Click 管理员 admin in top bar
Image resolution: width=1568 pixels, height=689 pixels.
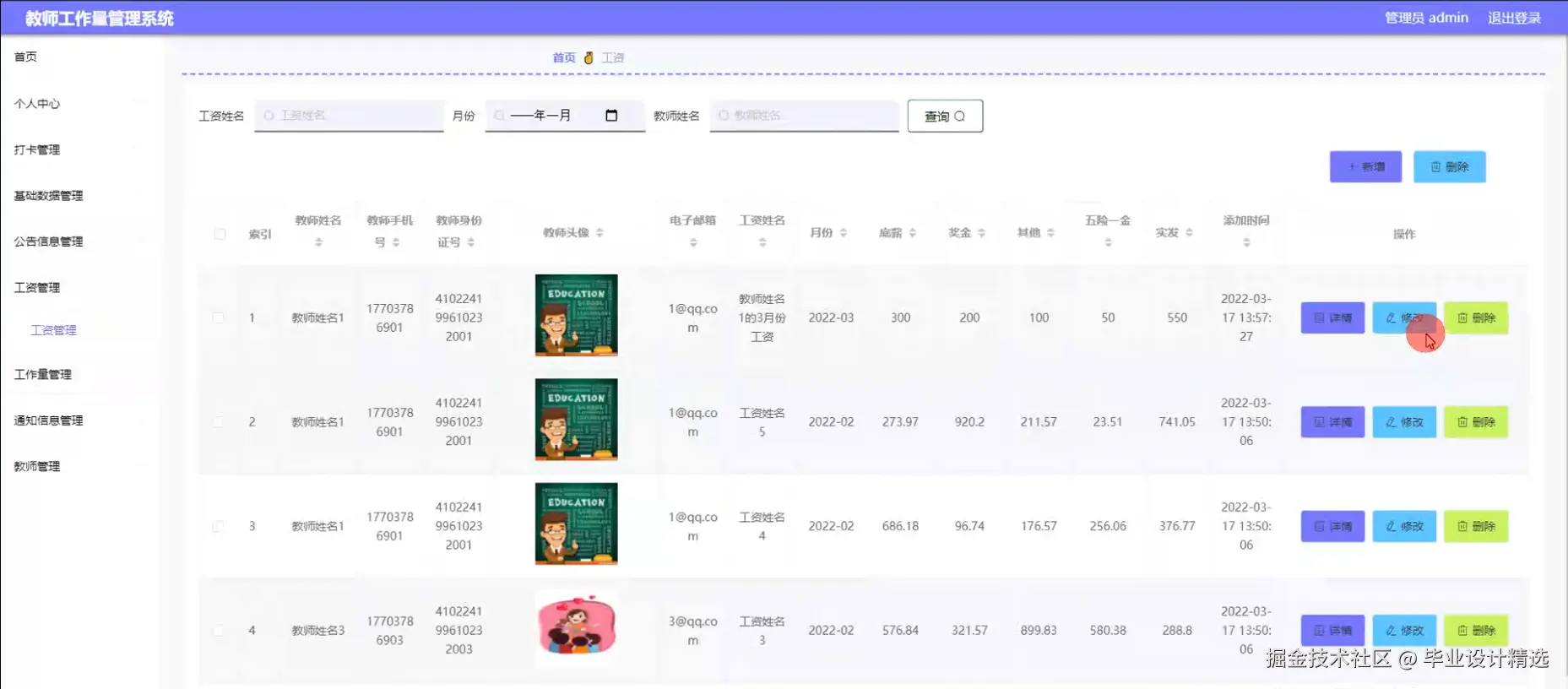pos(1426,18)
